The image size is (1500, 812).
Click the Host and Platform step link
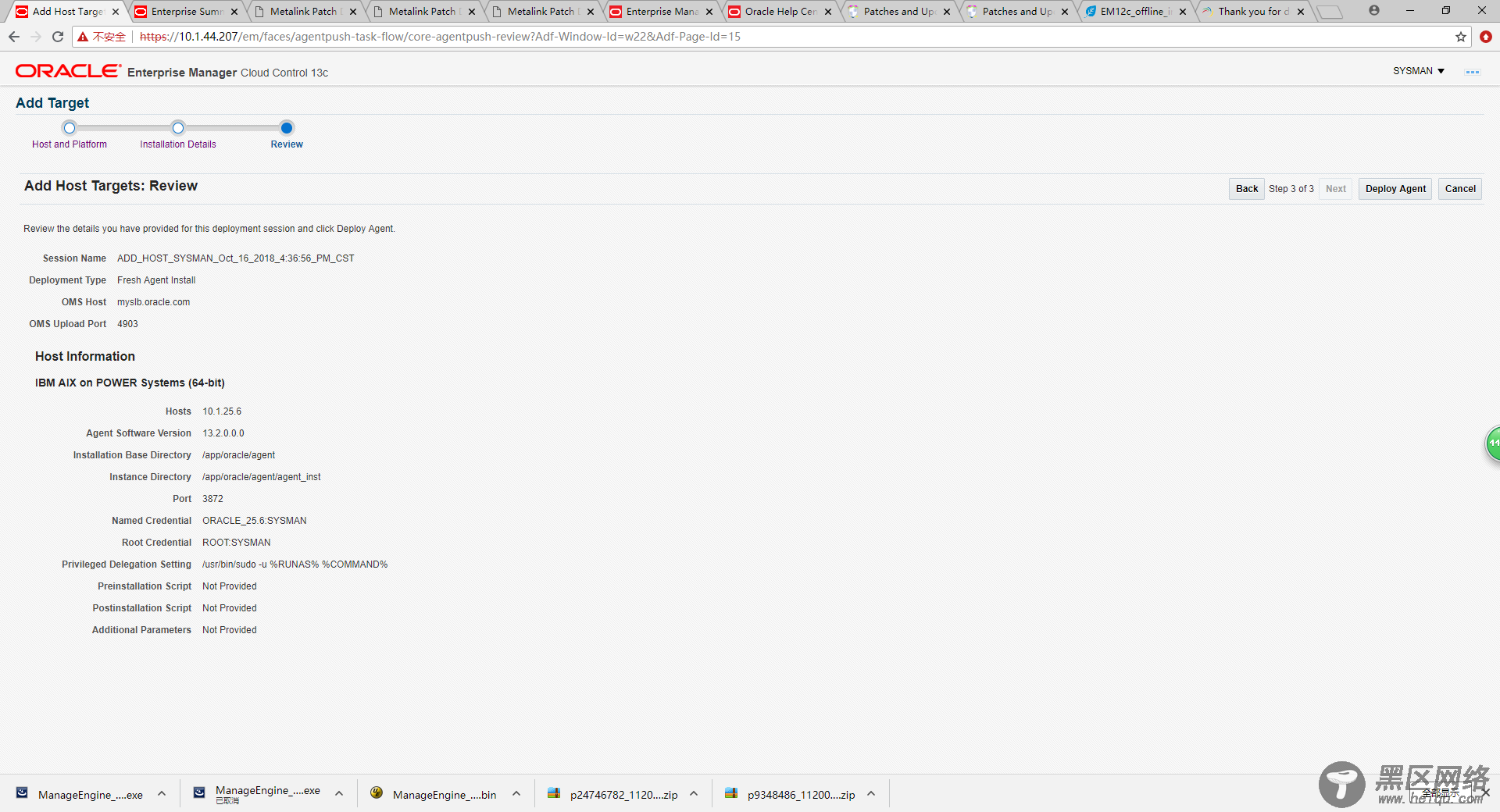pyautogui.click(x=70, y=144)
